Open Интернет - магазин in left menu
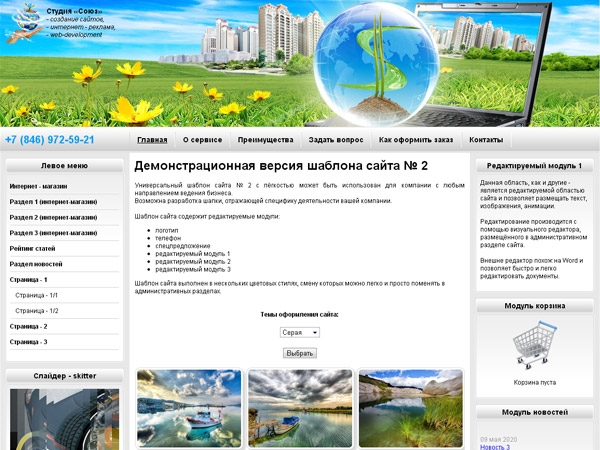 tap(38, 186)
